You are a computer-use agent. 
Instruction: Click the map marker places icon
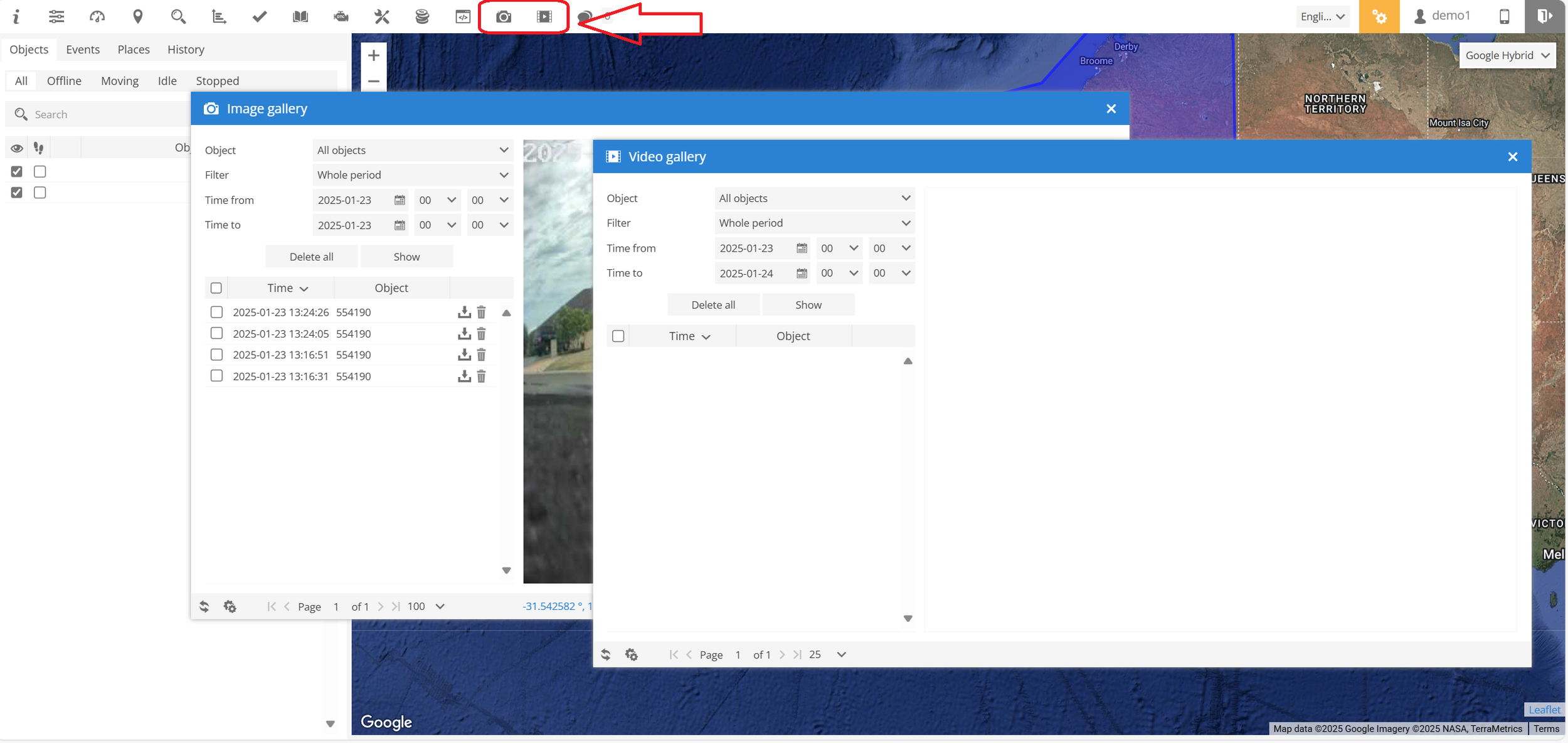point(138,17)
